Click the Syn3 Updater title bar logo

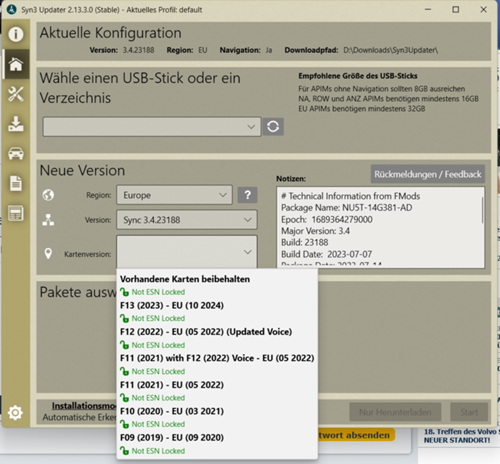pyautogui.click(x=12, y=10)
